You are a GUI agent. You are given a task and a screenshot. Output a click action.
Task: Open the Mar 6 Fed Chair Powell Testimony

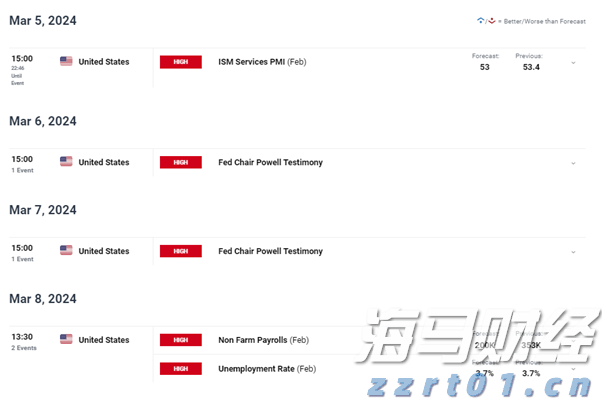coord(270,162)
